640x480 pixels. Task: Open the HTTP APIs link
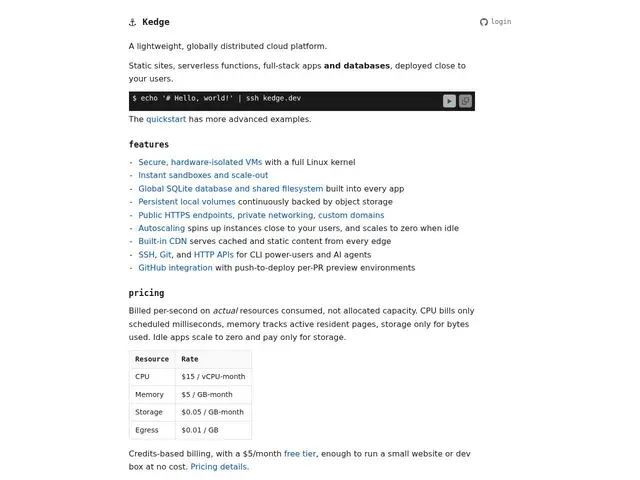[213, 255]
